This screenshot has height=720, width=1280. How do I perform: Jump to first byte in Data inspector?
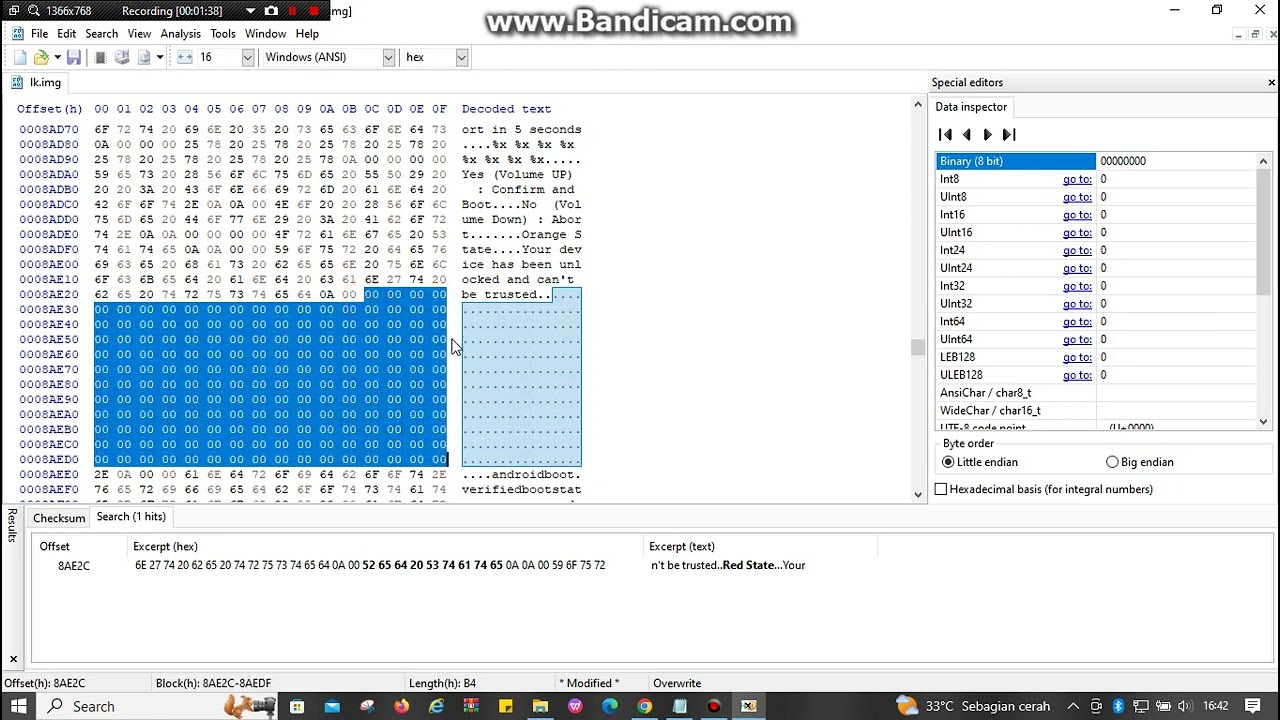point(945,135)
